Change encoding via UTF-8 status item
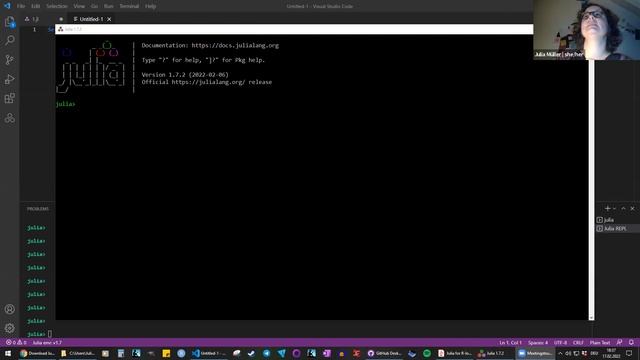 560,342
